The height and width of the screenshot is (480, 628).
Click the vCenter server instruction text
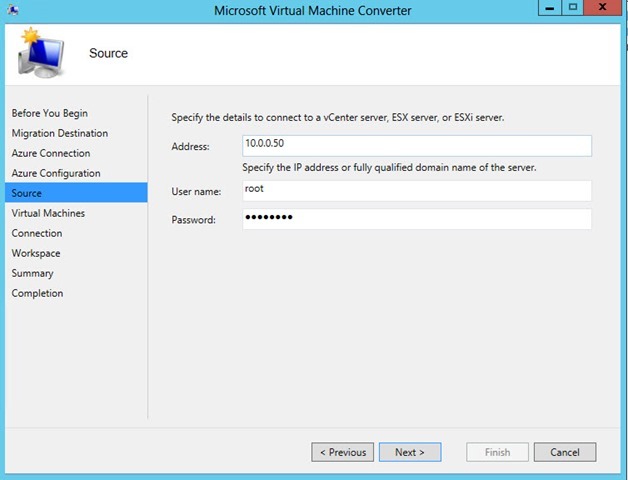(x=338, y=118)
